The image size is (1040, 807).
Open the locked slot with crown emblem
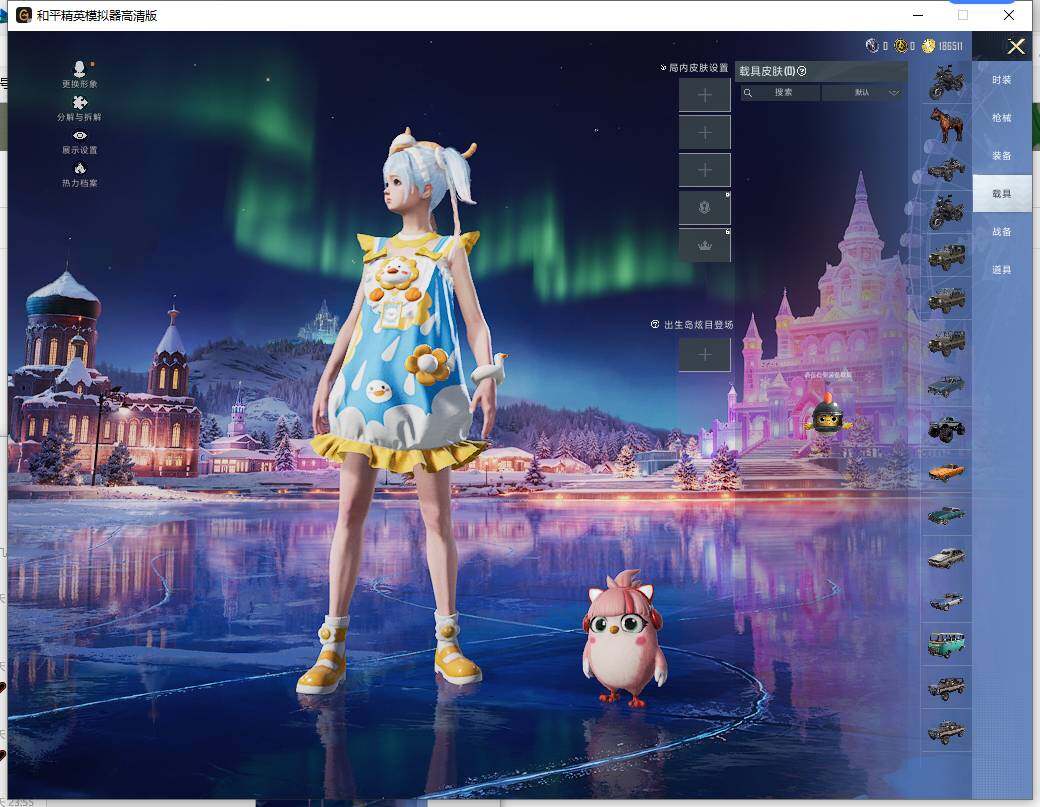704,245
